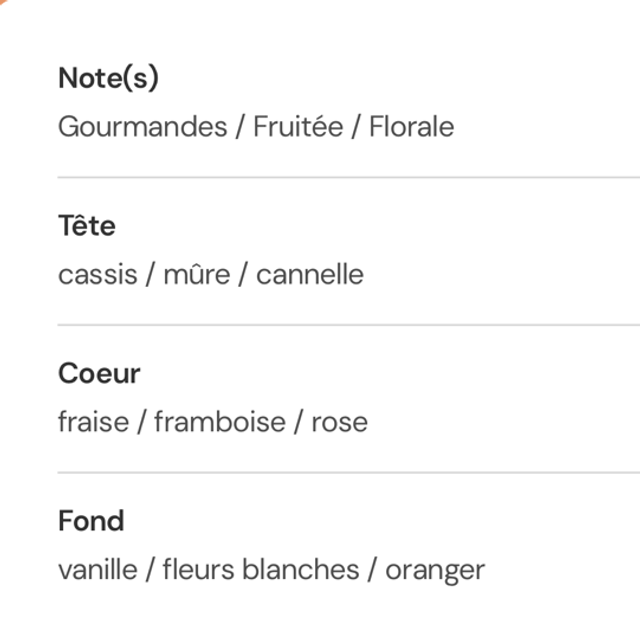Click the word framboise
The height and width of the screenshot is (640, 640).
[x=219, y=422]
